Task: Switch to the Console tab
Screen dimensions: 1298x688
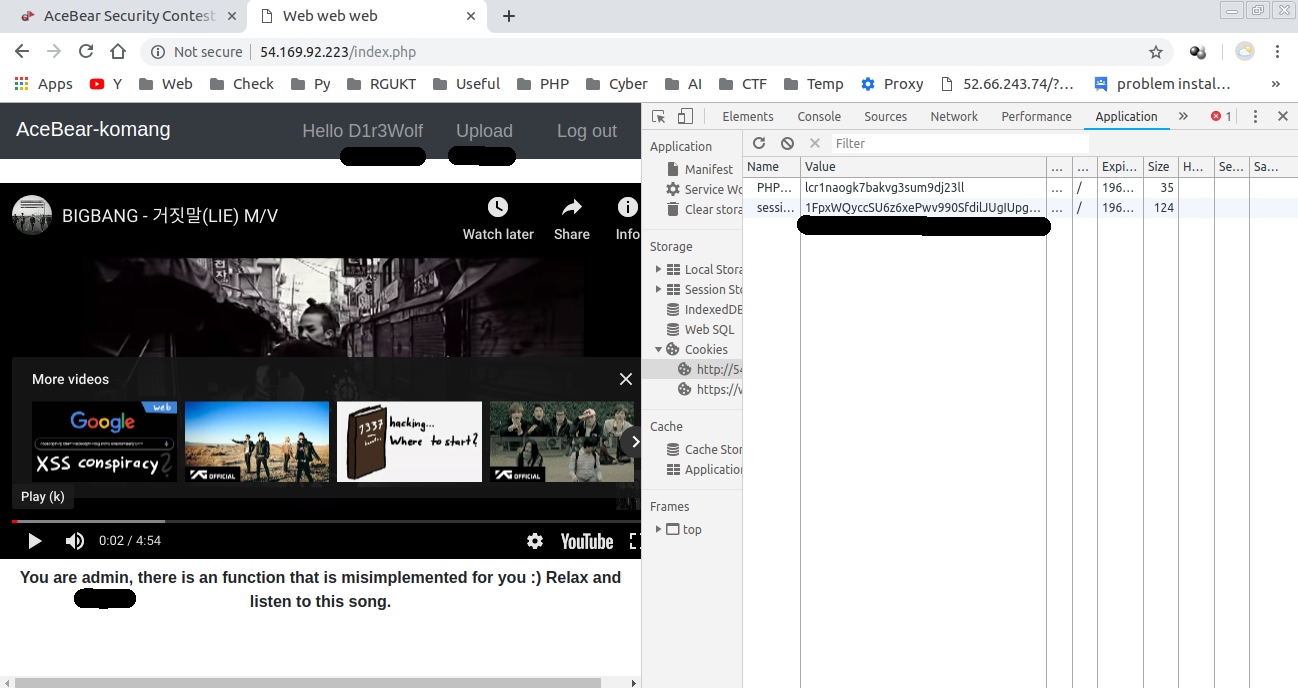Action: [x=819, y=116]
